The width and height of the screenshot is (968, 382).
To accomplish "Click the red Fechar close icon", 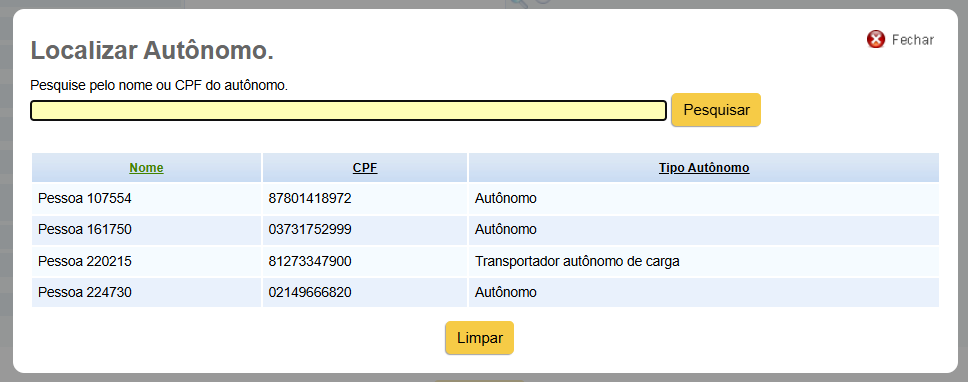I will click(875, 39).
